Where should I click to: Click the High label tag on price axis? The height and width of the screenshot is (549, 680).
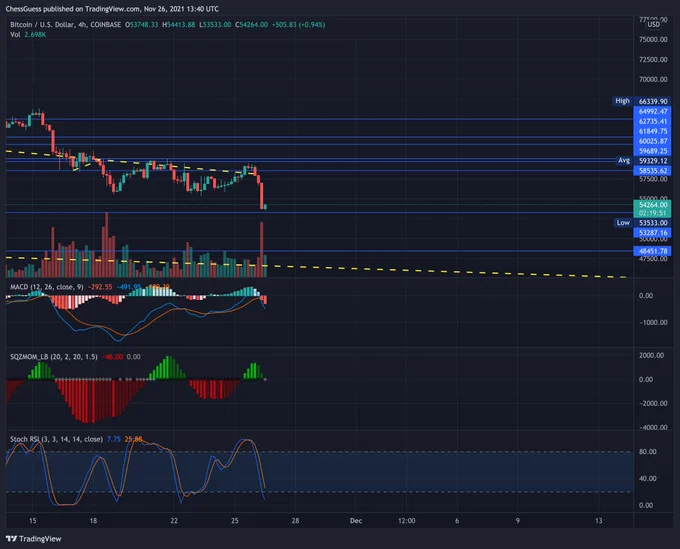point(622,101)
